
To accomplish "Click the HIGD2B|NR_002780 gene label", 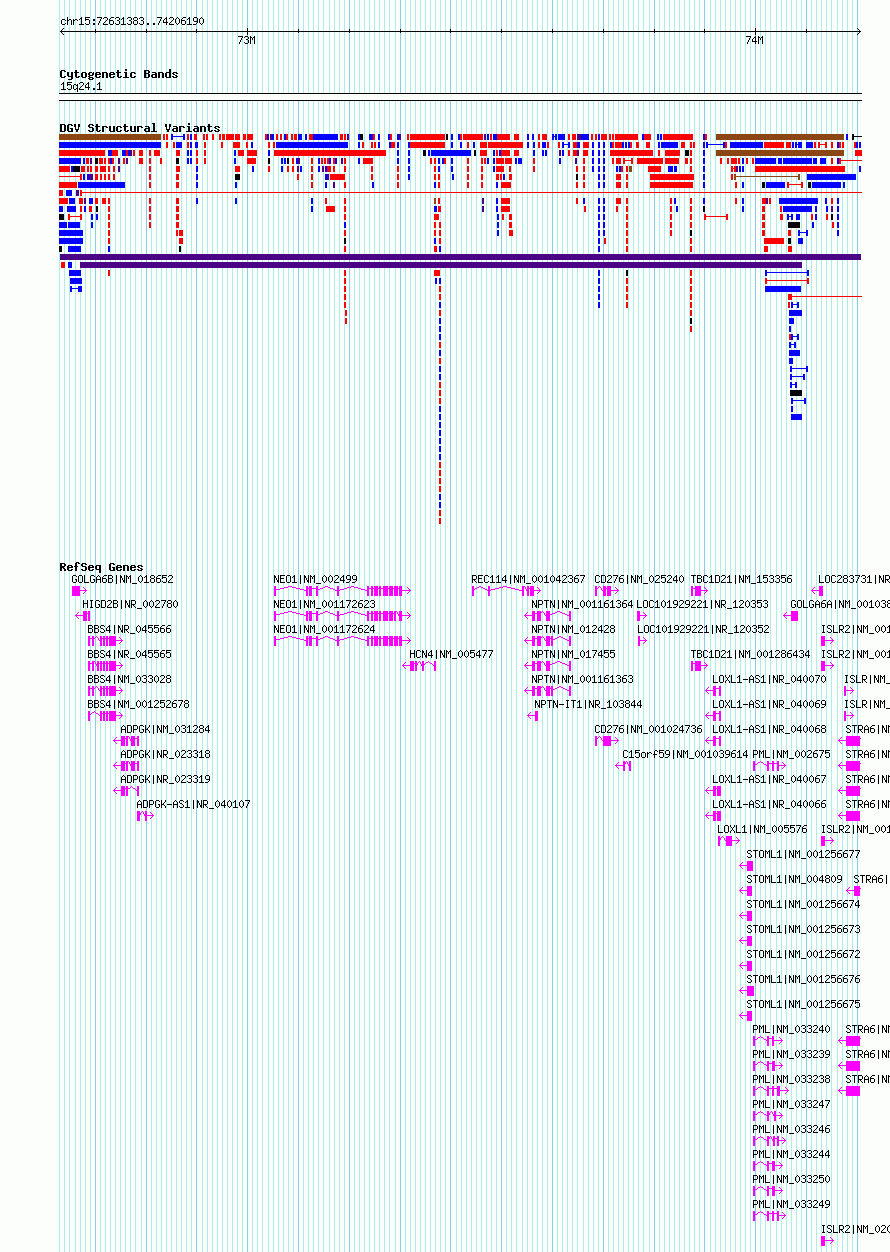I will 130,604.
